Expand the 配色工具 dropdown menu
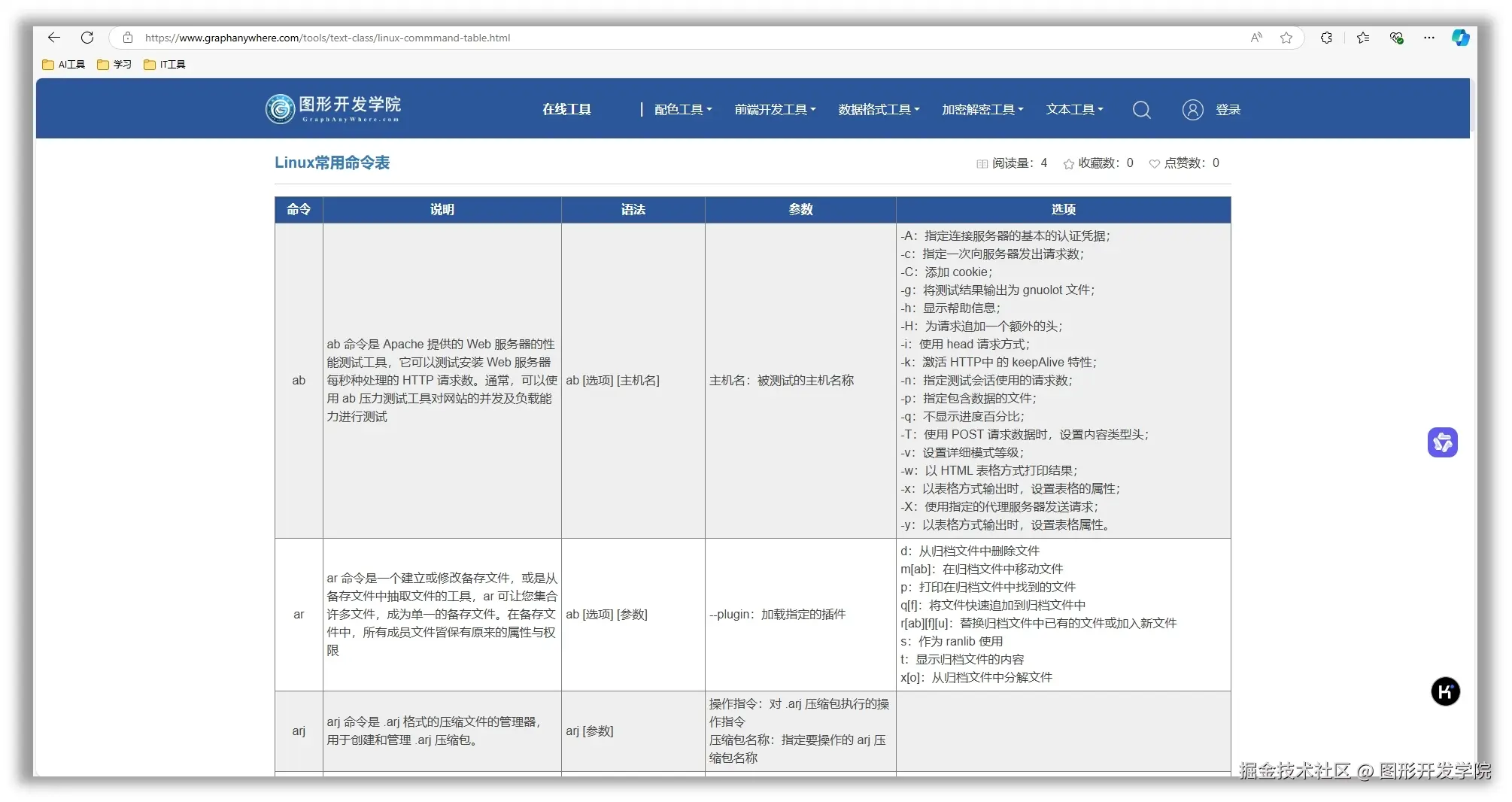The height and width of the screenshot is (802, 1512). (x=683, y=110)
